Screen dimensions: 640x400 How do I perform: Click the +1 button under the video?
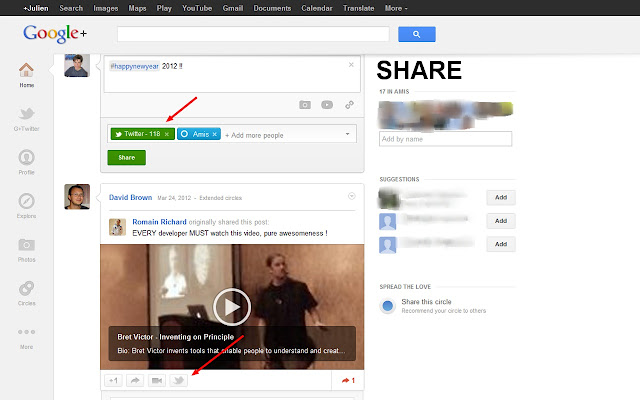pyautogui.click(x=113, y=381)
